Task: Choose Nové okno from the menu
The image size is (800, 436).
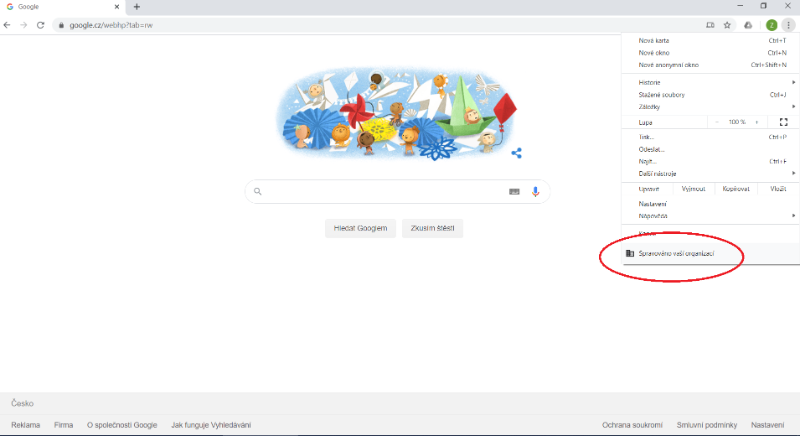Action: (x=710, y=53)
